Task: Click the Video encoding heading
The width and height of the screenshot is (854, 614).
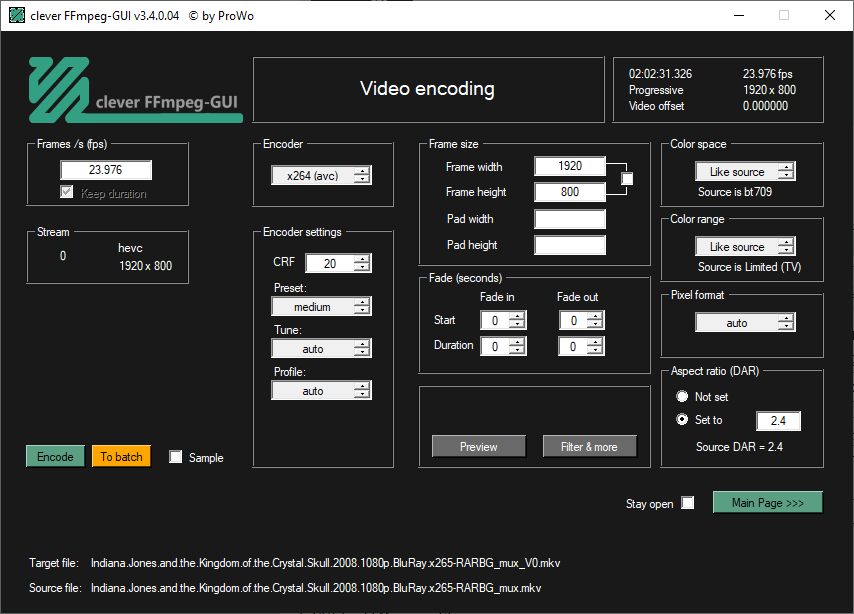Action: (428, 89)
